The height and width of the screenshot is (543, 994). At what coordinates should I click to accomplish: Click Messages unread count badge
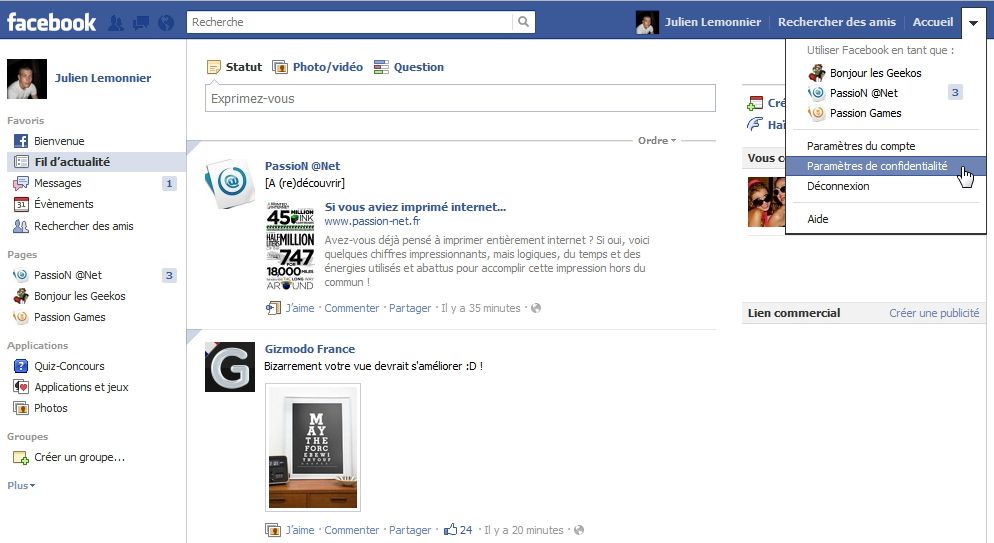tap(169, 183)
